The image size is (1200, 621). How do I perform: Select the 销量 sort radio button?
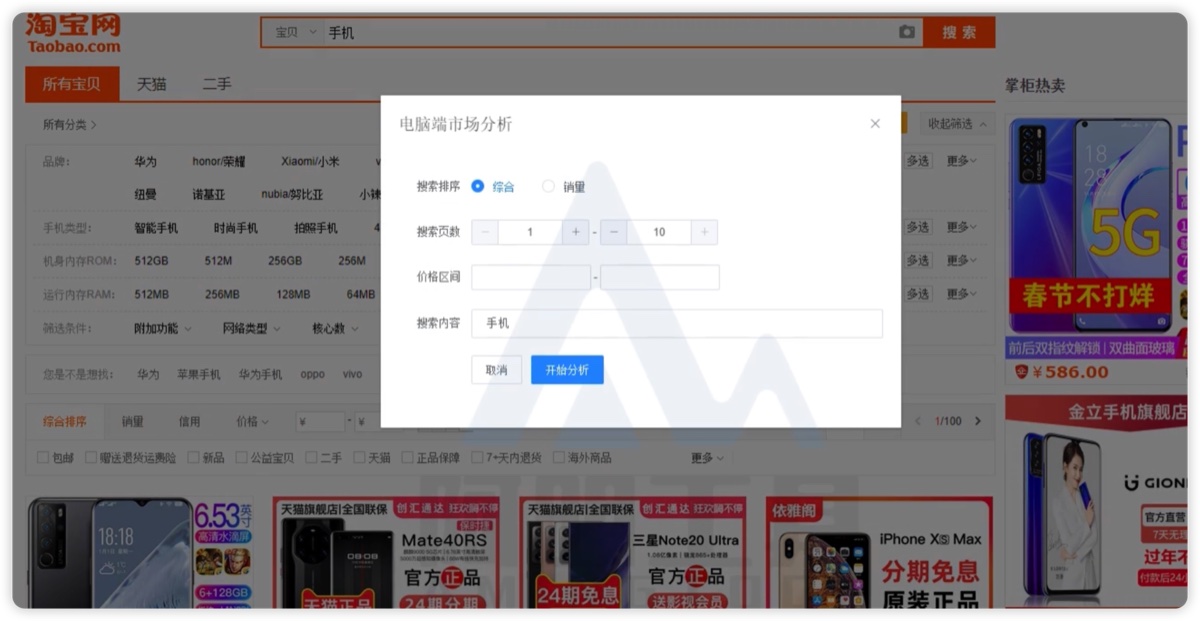pos(548,186)
